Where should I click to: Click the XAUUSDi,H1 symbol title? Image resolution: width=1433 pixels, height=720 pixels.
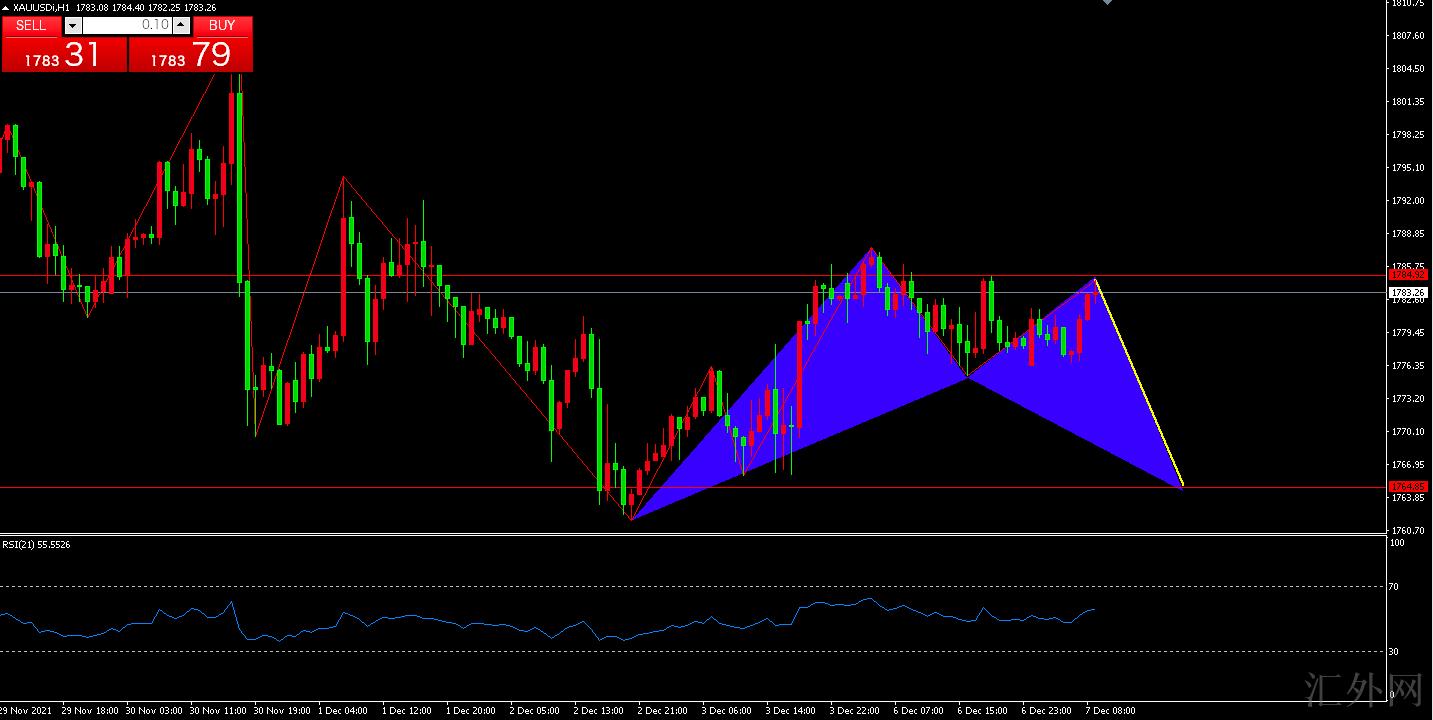[x=41, y=7]
